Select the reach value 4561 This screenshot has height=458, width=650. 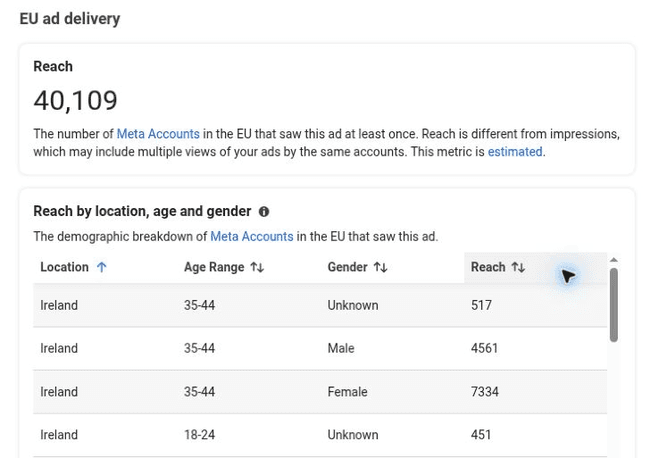coord(484,348)
